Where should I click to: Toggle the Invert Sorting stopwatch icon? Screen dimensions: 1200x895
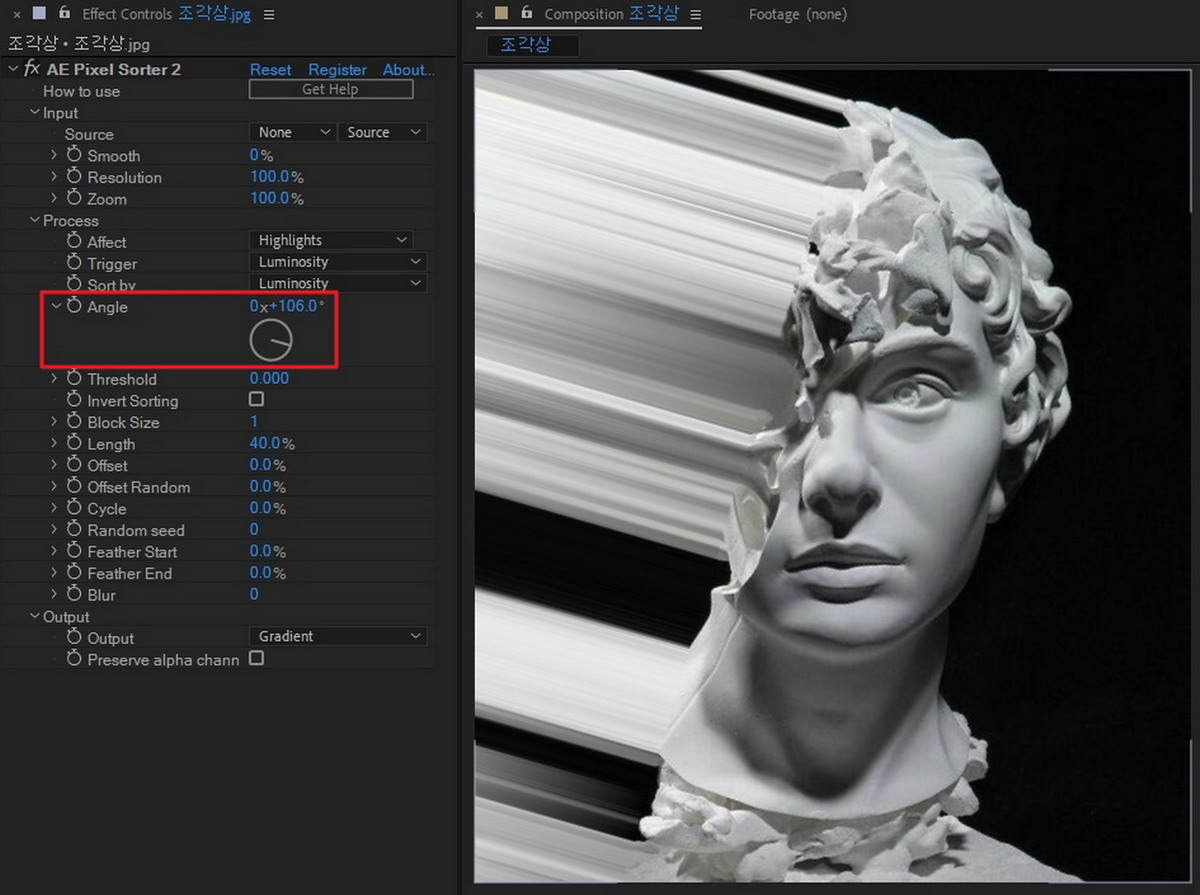(74, 400)
